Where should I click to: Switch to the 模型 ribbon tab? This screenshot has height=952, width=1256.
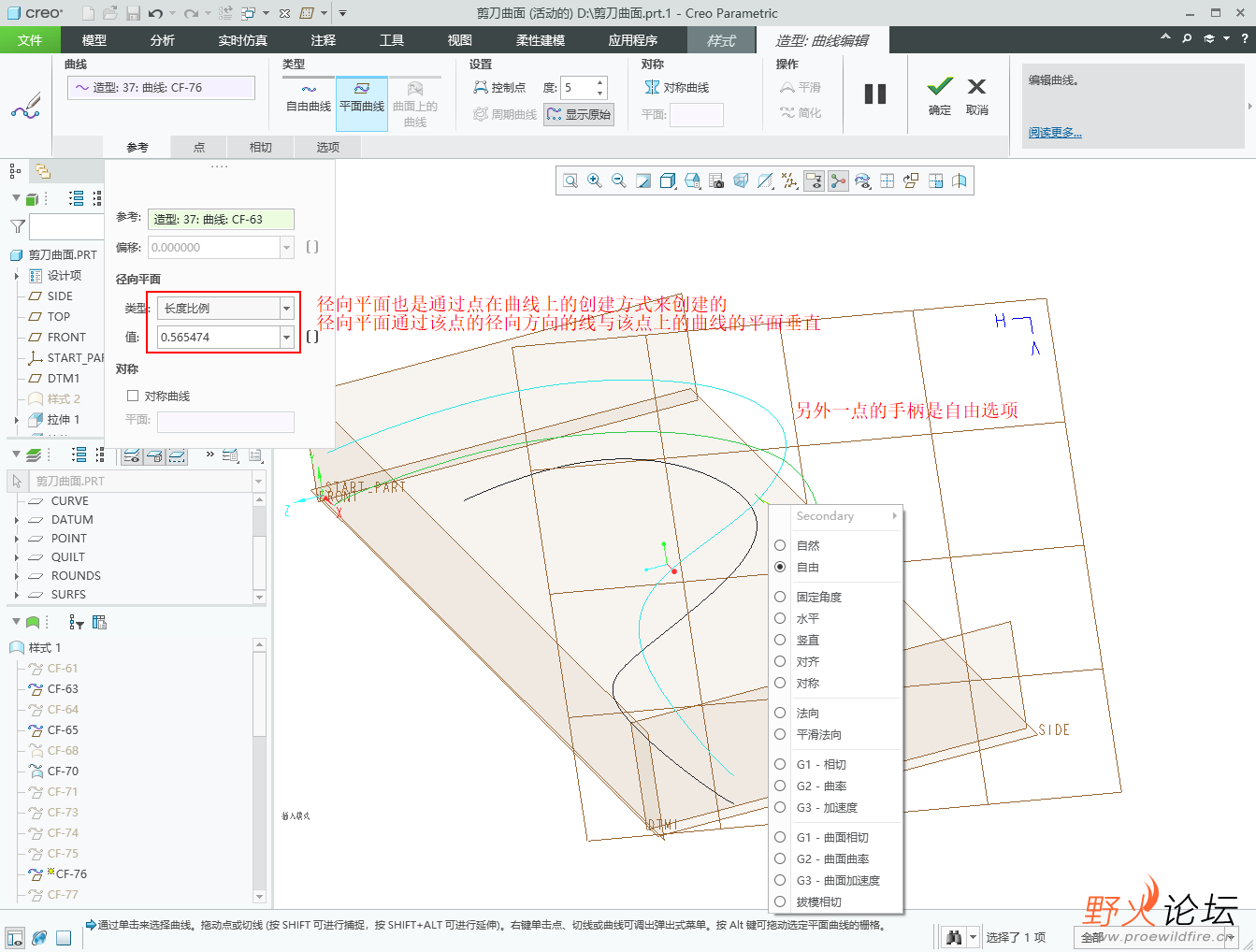(94, 40)
